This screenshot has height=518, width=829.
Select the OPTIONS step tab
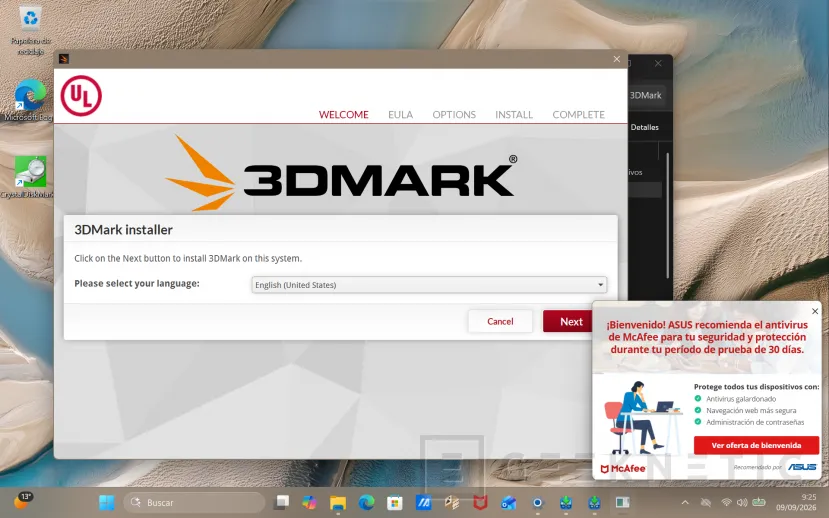tap(454, 114)
